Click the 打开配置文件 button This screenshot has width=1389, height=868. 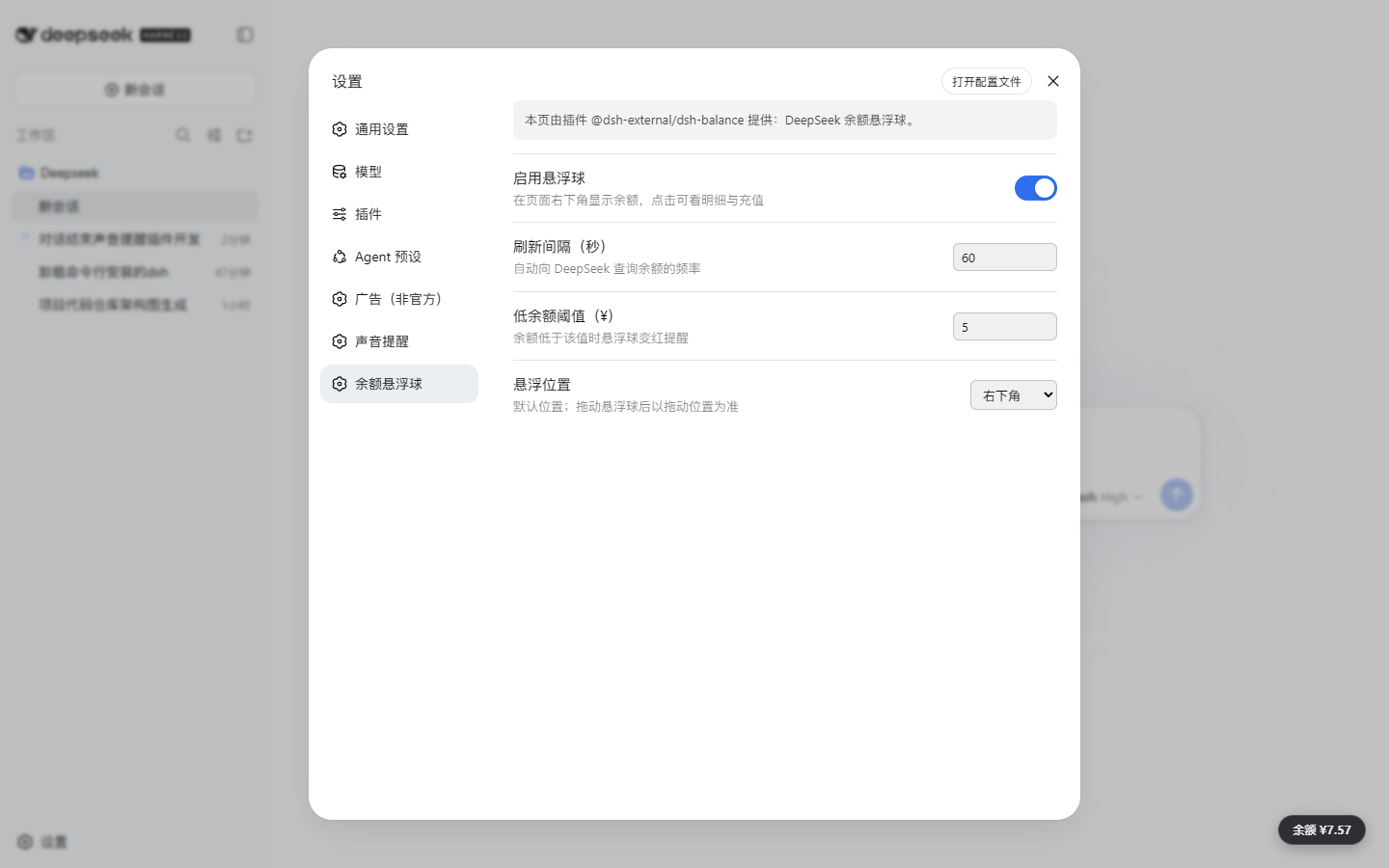tap(987, 81)
